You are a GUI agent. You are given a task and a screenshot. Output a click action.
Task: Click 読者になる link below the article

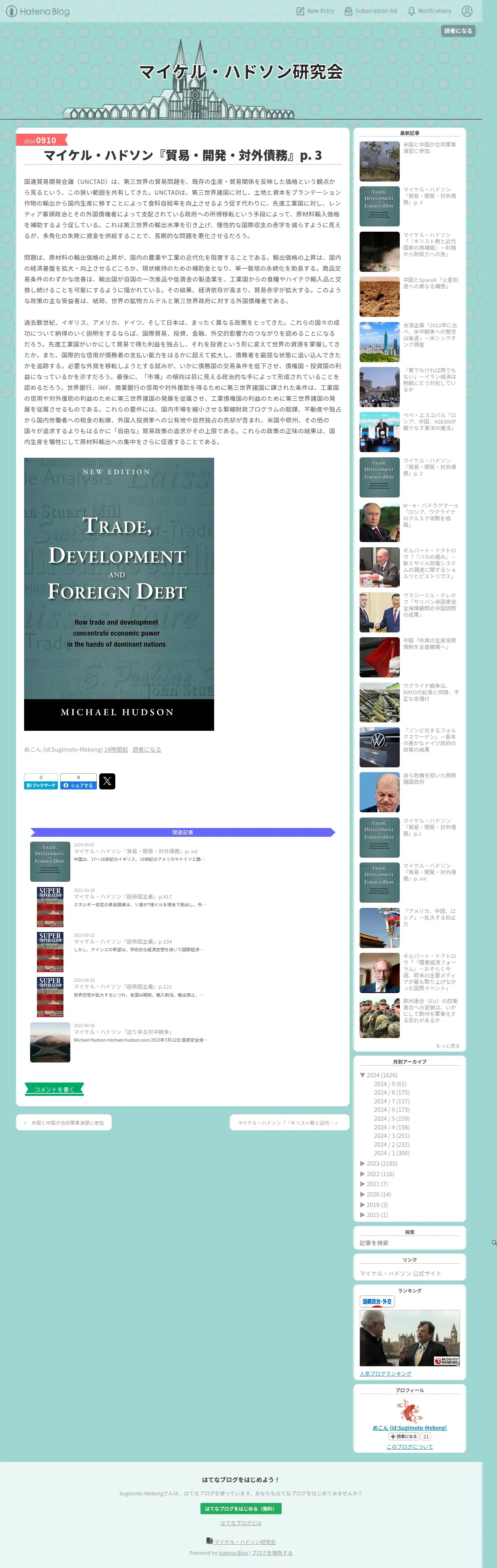147,749
